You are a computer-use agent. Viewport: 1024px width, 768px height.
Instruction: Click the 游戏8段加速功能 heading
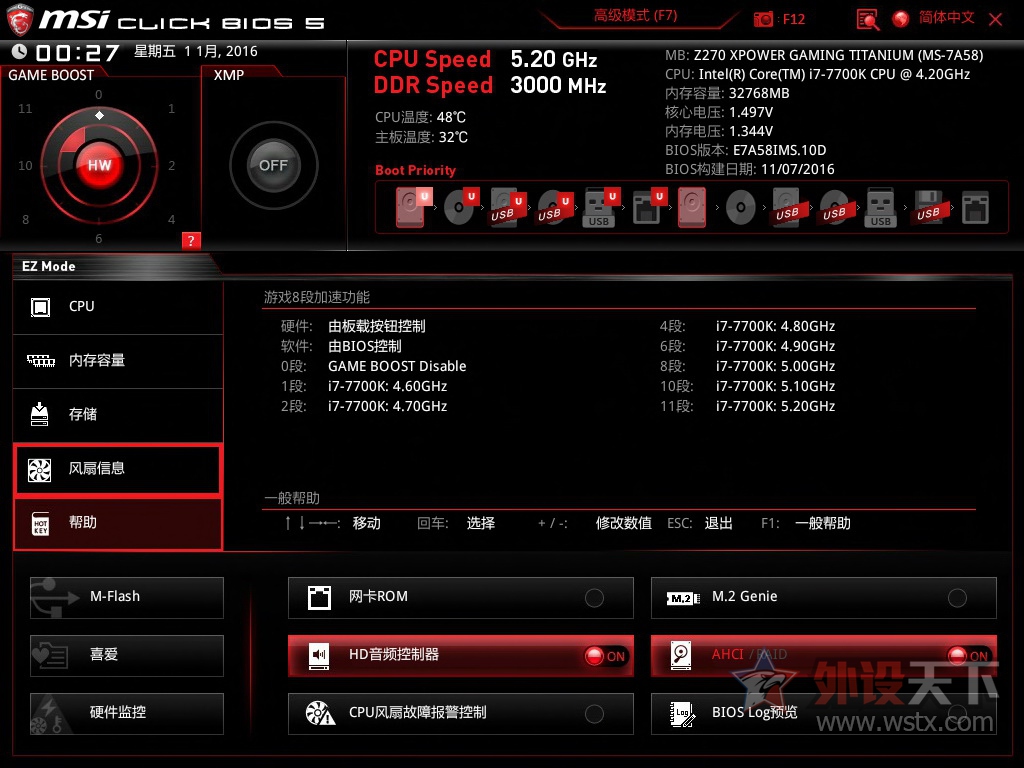[x=317, y=298]
